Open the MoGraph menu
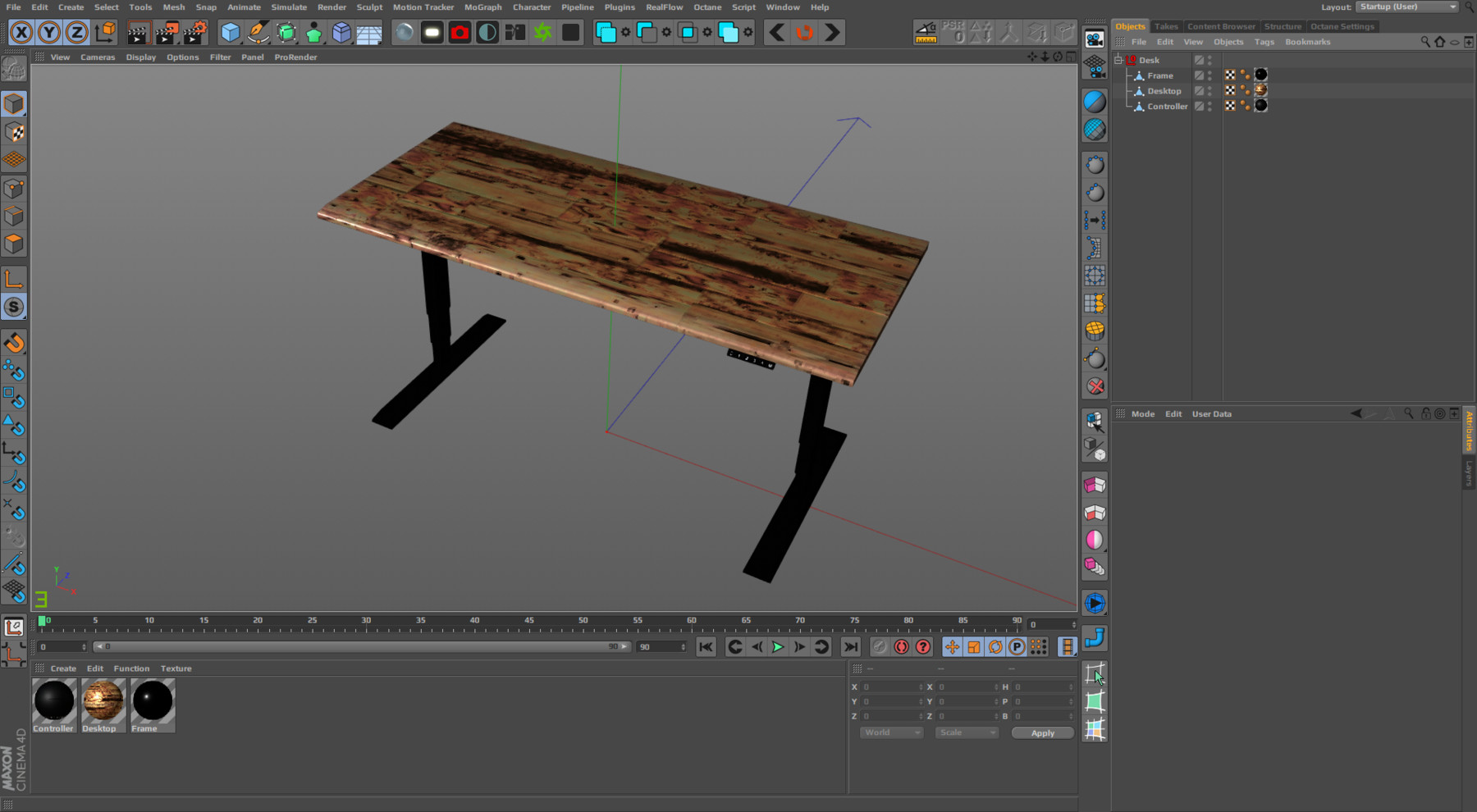Viewport: 1477px width, 812px height. coord(482,7)
